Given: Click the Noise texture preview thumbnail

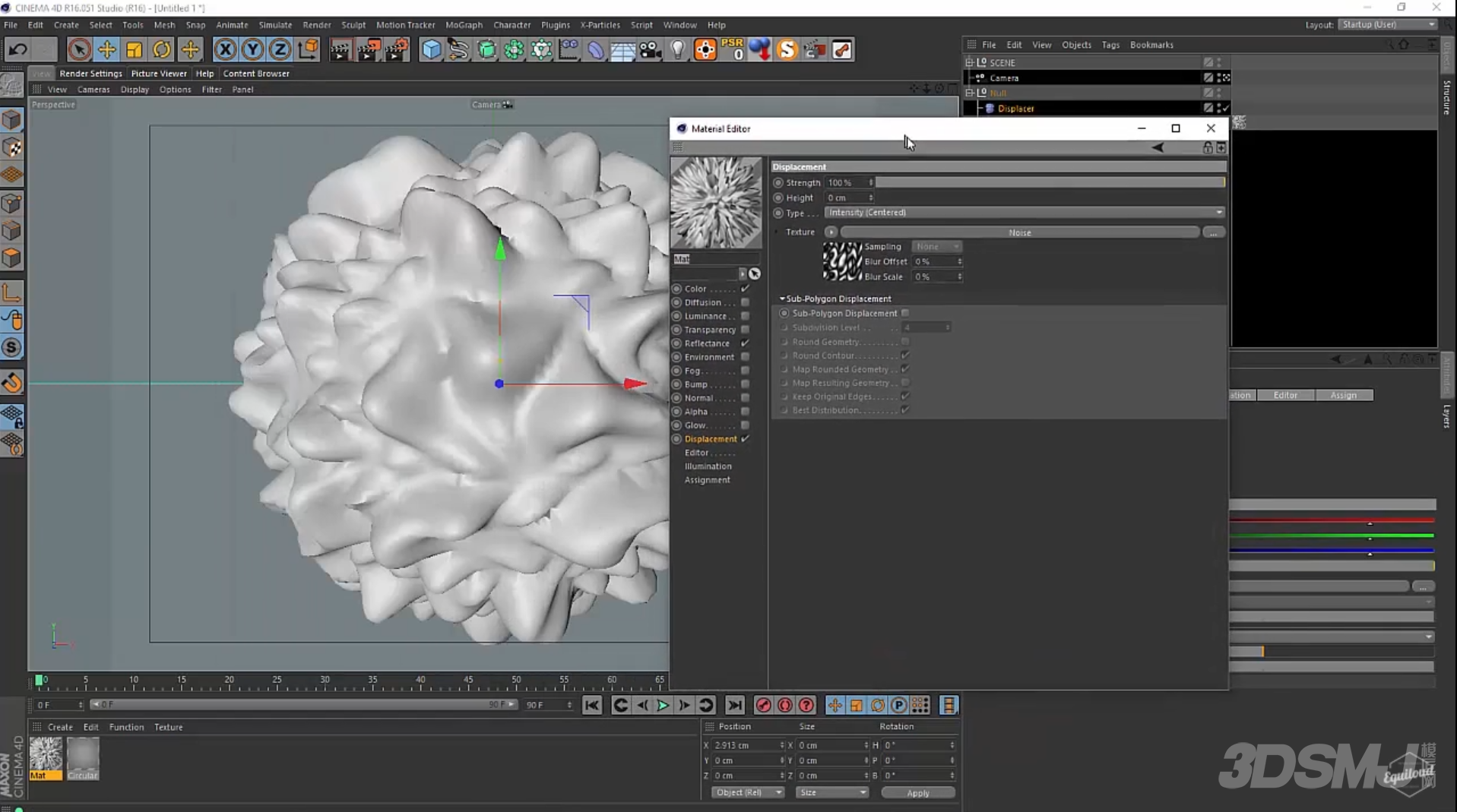Looking at the screenshot, I should 842,261.
